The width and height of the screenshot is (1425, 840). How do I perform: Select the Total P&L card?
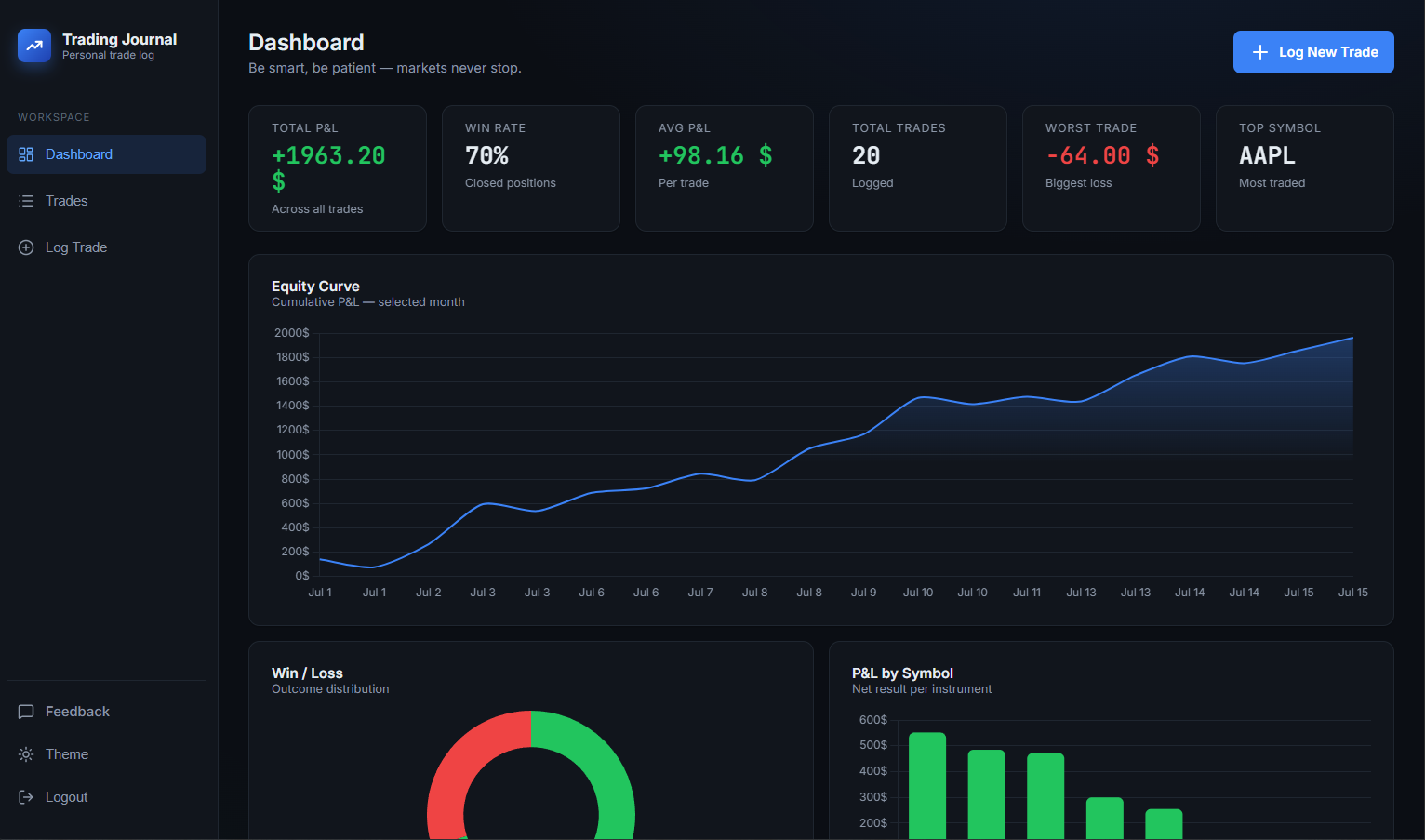(338, 168)
